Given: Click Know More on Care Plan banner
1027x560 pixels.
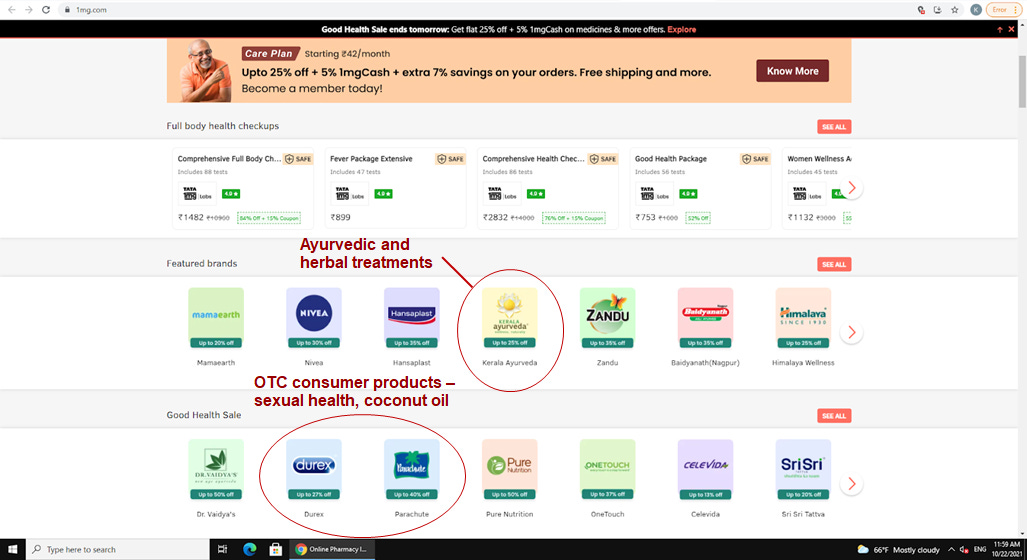Looking at the screenshot, I should pyautogui.click(x=793, y=71).
